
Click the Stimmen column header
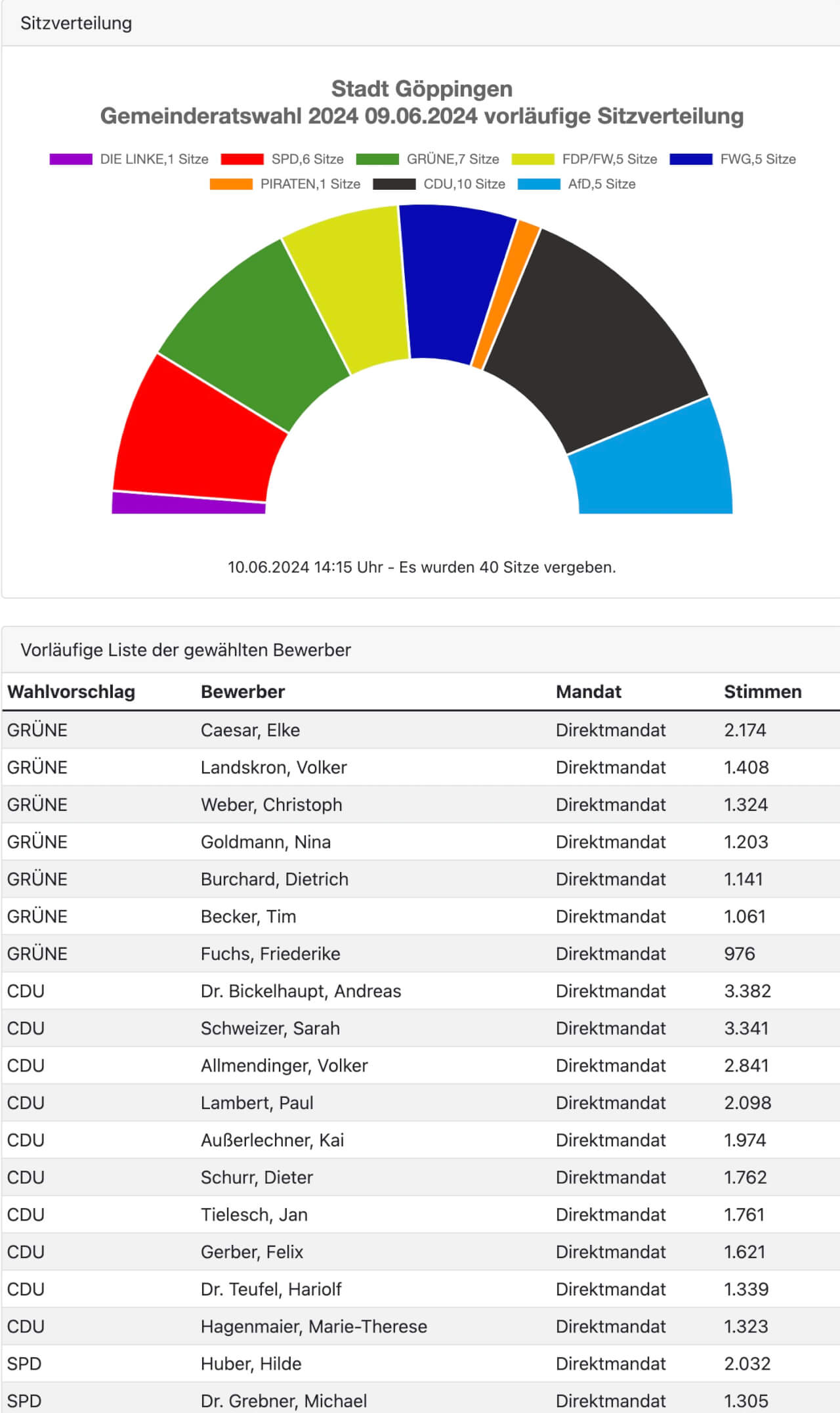[x=763, y=691]
